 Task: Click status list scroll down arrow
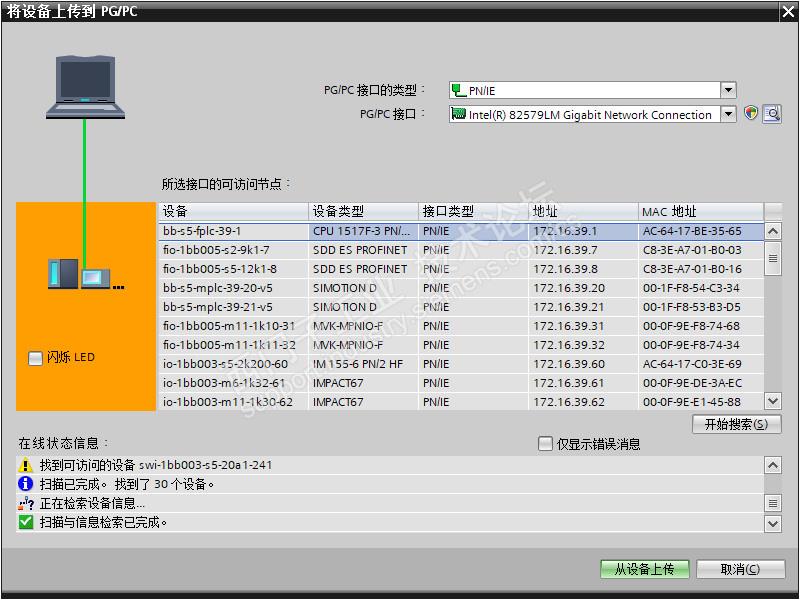(x=772, y=523)
